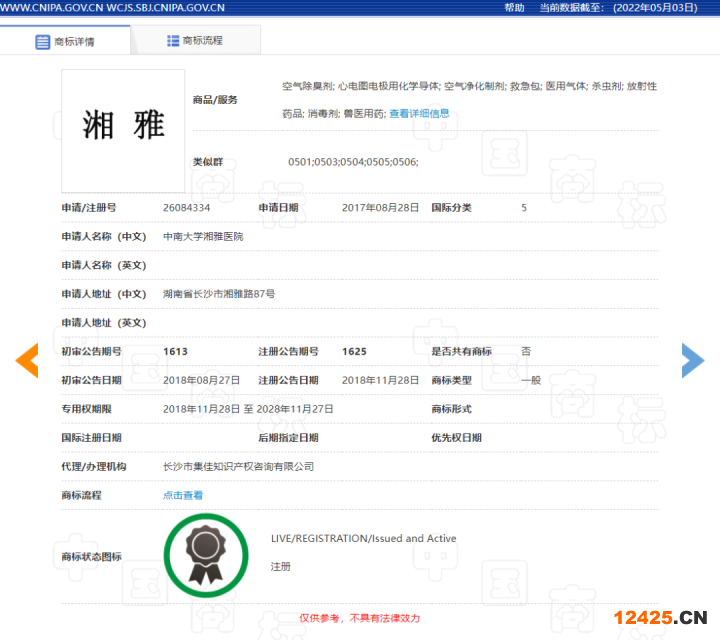The width and height of the screenshot is (720, 640).
Task: Select LIVE/REGISTRATION/Issued and Active status text
Action: [364, 539]
